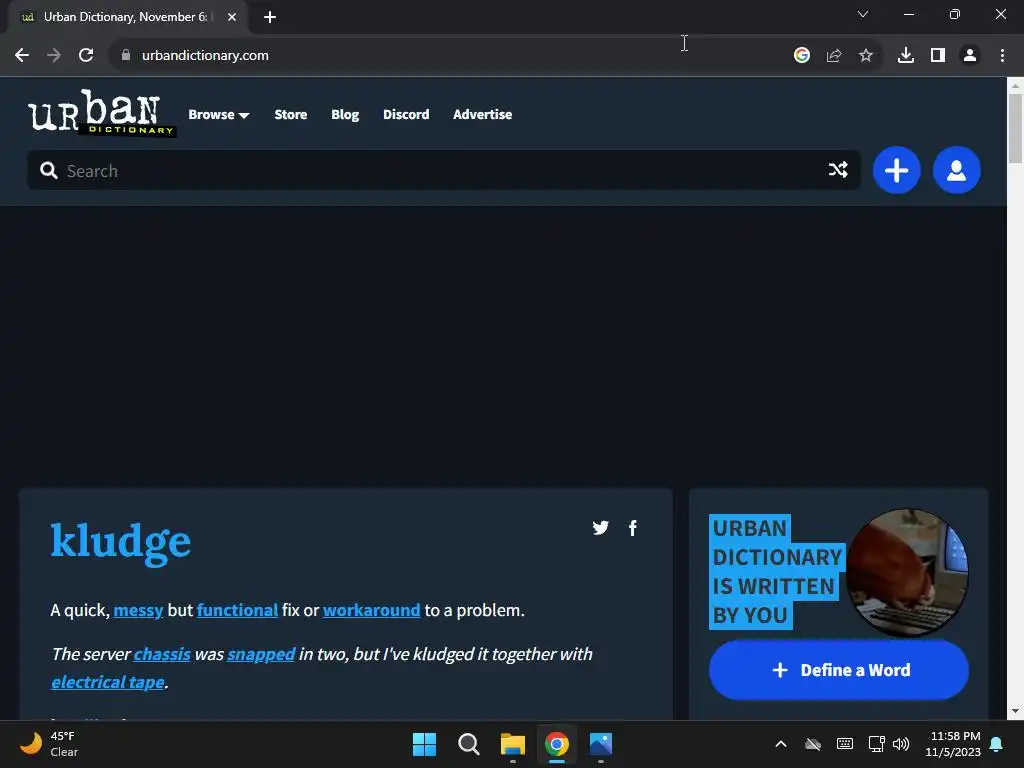Screen dimensions: 1024x768
Task: Share kludge on Facebook
Action: [x=633, y=528]
